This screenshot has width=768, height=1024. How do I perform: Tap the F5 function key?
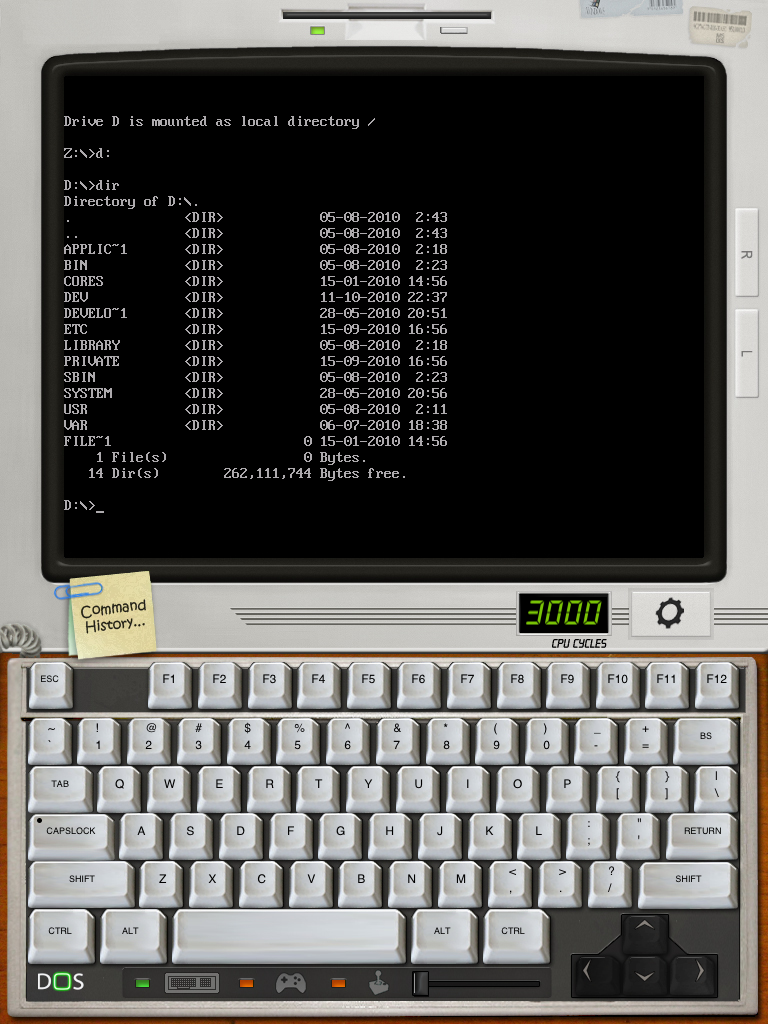pos(368,684)
